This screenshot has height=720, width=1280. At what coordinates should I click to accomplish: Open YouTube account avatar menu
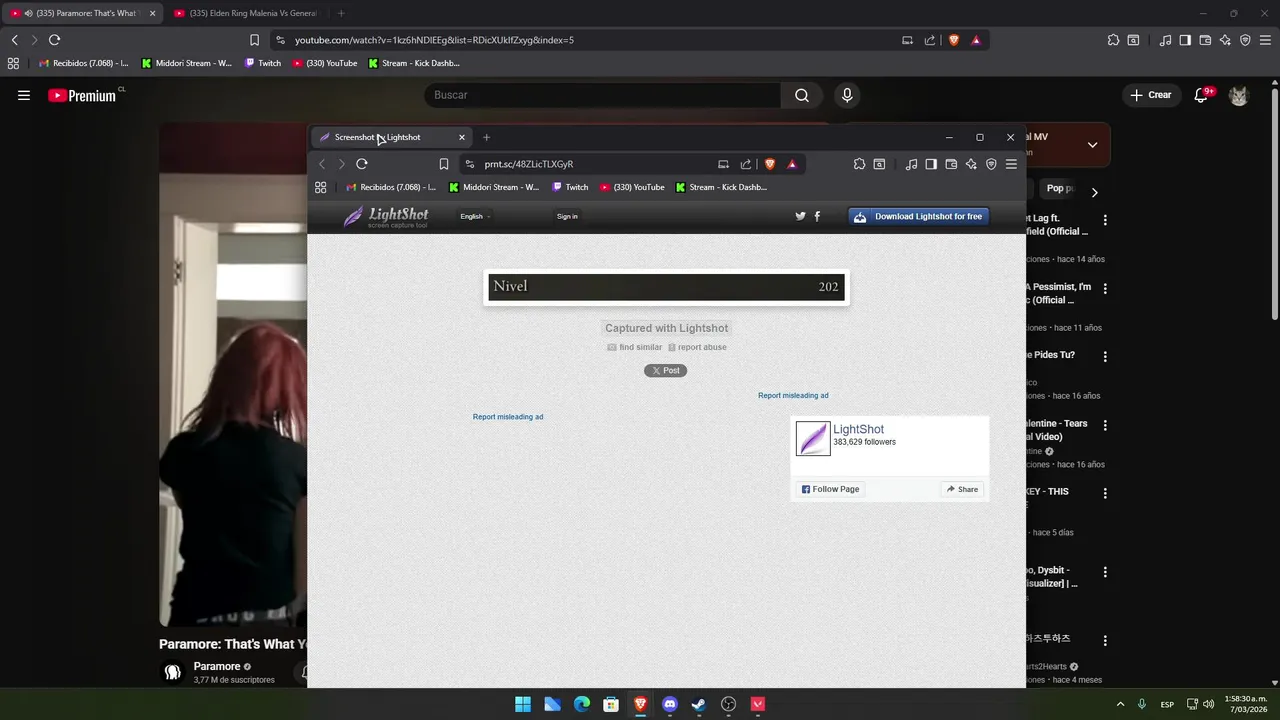(x=1239, y=95)
